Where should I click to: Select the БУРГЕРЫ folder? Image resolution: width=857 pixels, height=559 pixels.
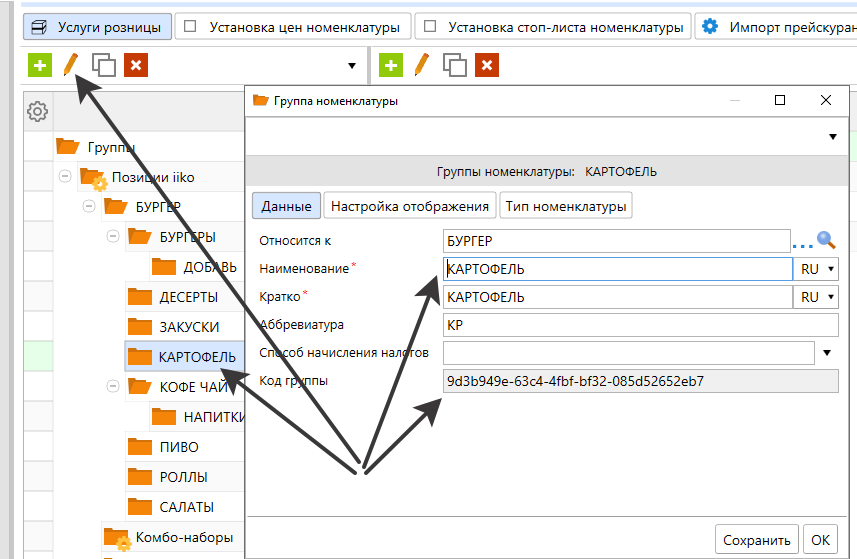pyautogui.click(x=172, y=237)
